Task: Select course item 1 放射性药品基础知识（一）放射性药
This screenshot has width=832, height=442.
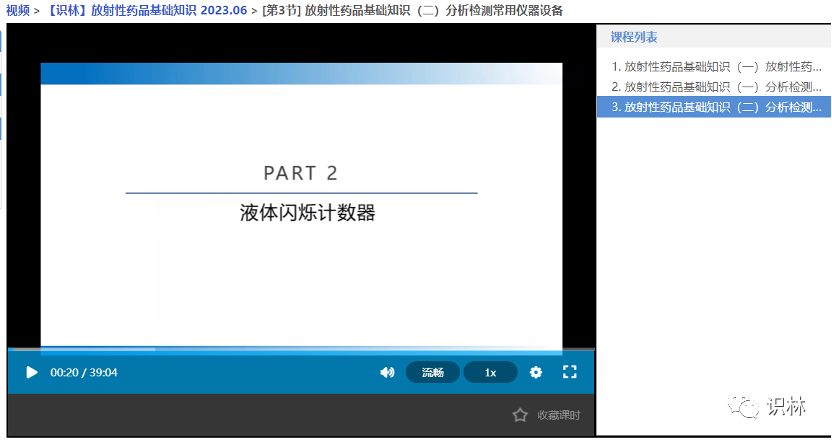Action: [x=716, y=67]
